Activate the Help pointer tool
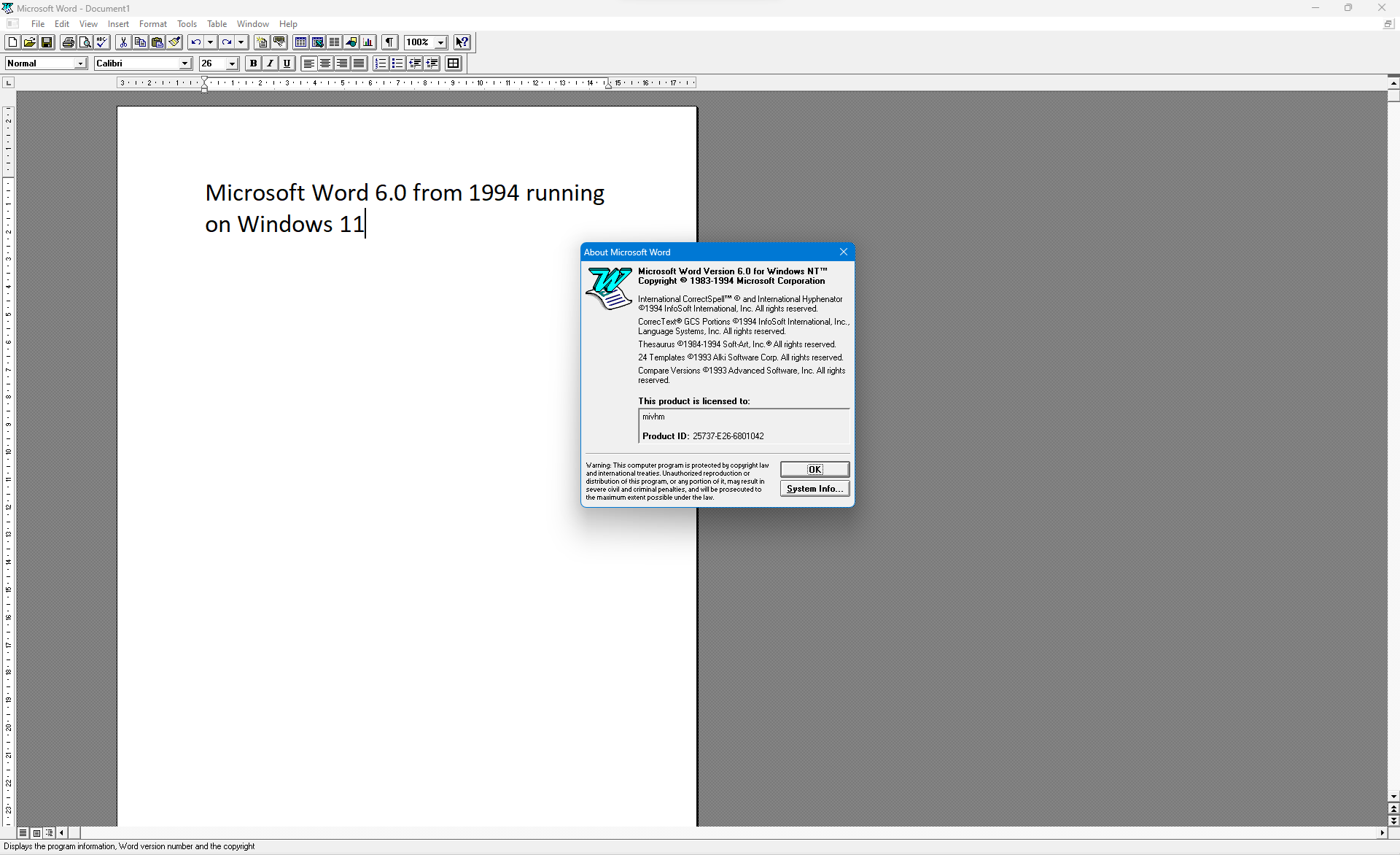Viewport: 1400px width, 855px height. click(x=462, y=42)
